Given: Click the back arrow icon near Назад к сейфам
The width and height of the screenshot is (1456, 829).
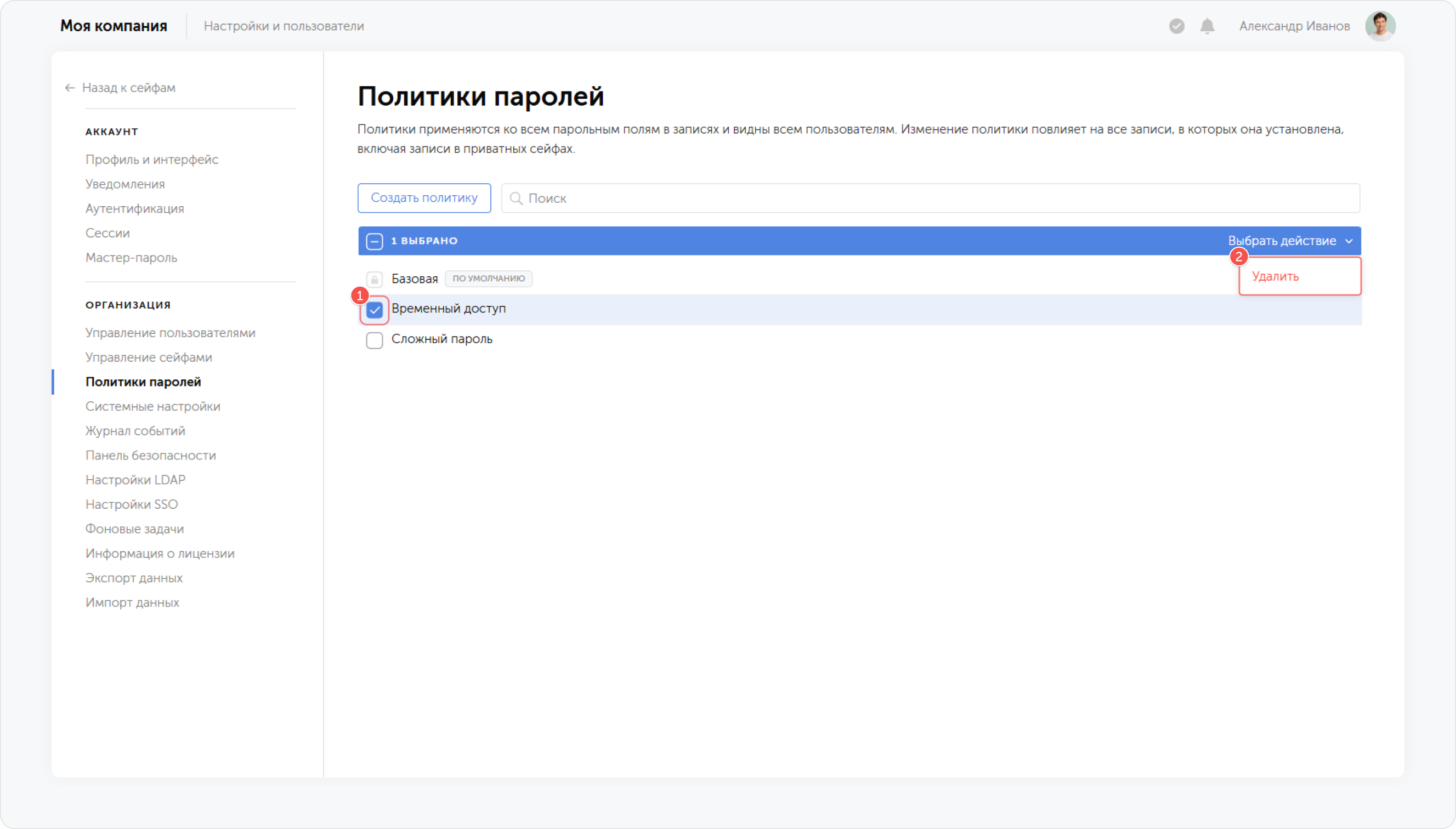Looking at the screenshot, I should pos(70,88).
